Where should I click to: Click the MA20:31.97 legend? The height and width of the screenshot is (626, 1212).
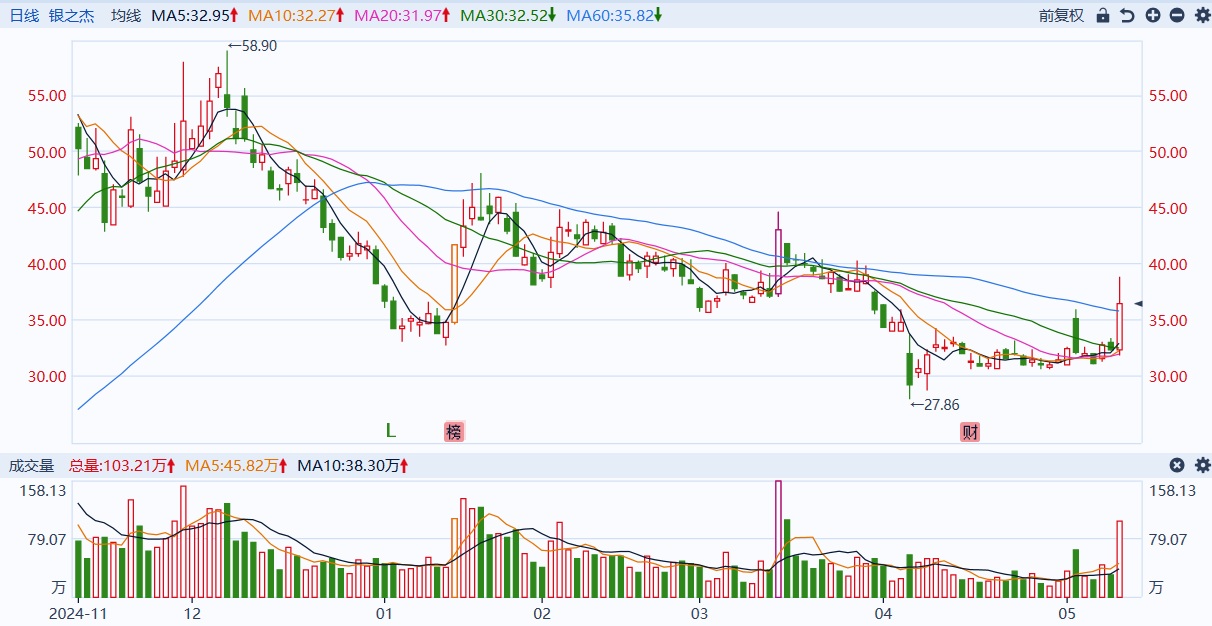coord(403,15)
